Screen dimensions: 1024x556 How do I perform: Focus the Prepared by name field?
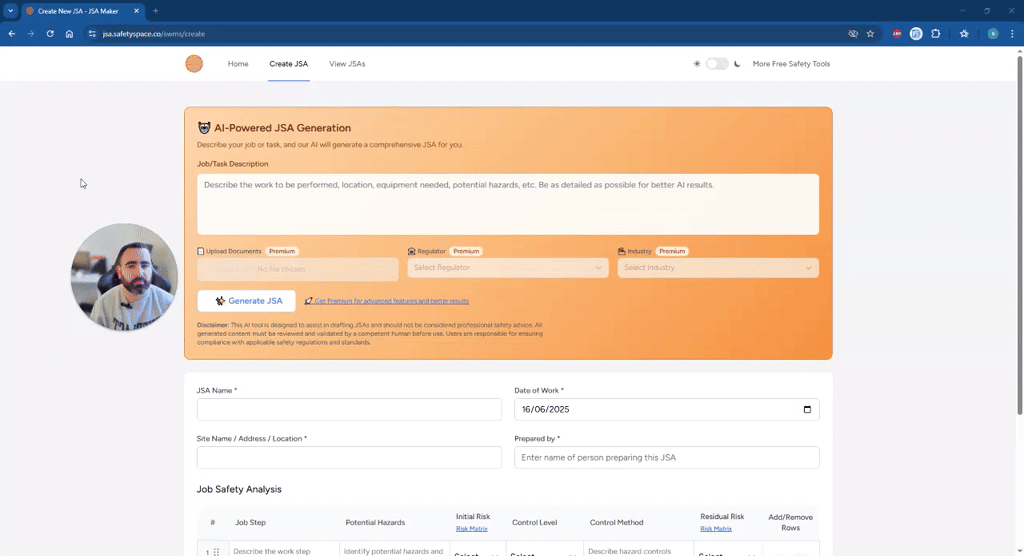pos(667,457)
